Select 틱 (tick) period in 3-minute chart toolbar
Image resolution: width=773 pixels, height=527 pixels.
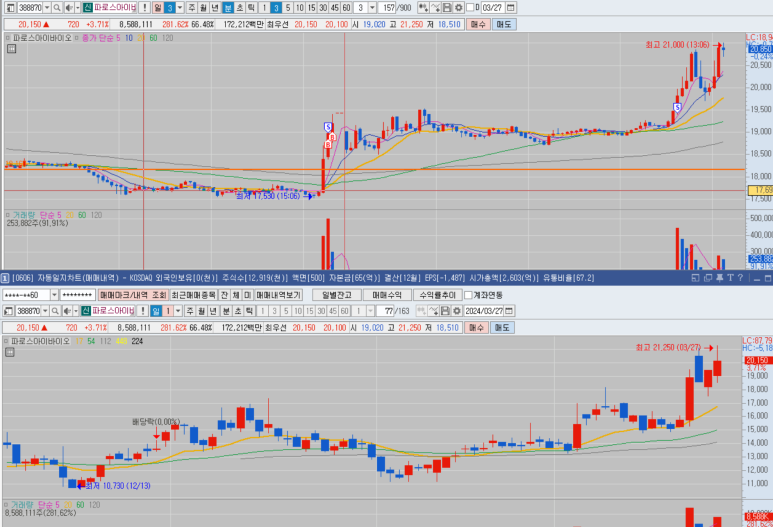coord(251,8)
